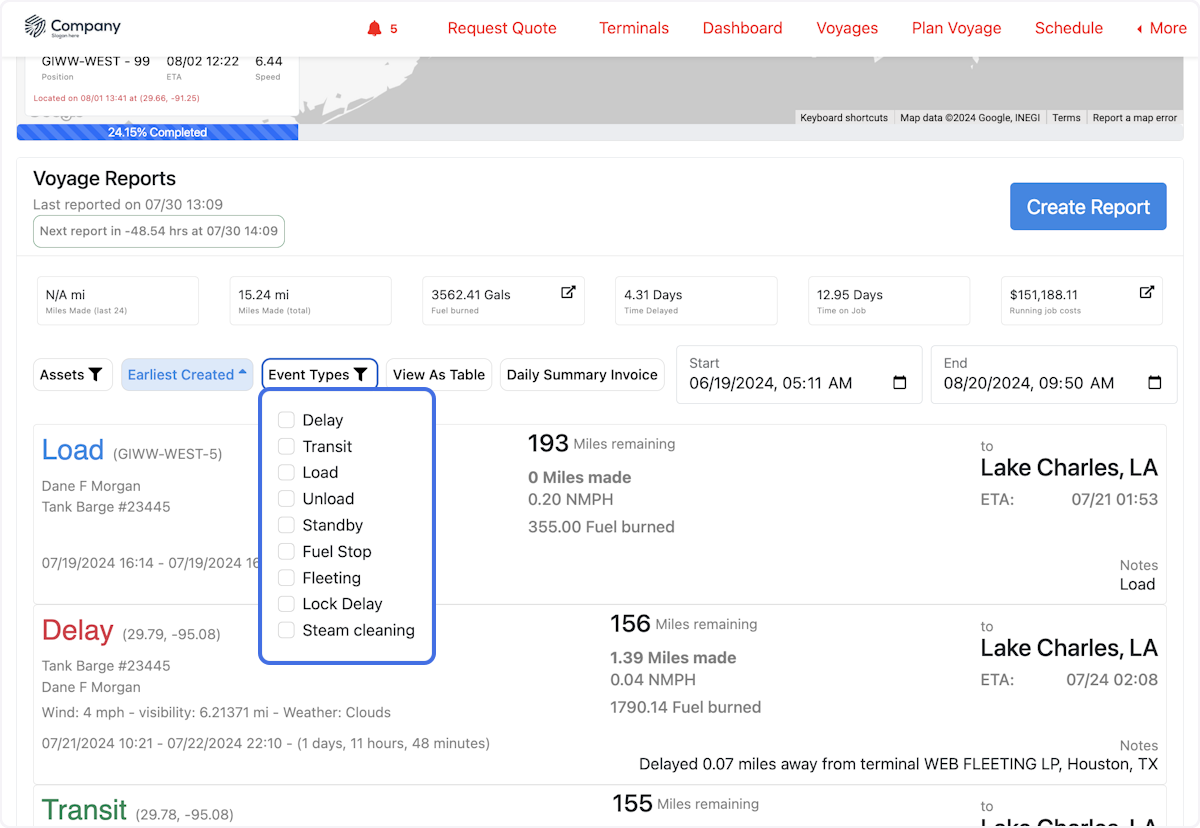This screenshot has width=1200, height=828.
Task: Go to Plan Voyage page
Action: [956, 28]
